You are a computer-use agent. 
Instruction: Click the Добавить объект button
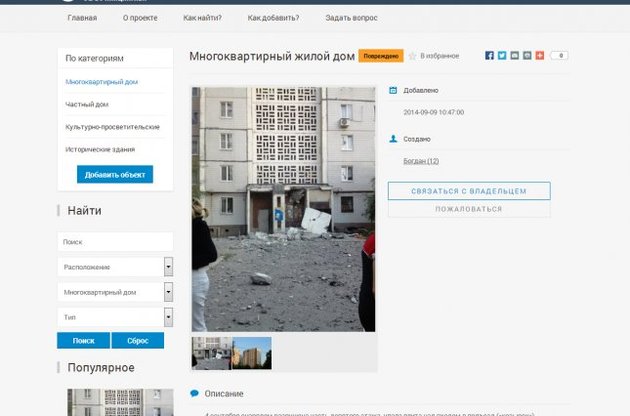coord(115,174)
